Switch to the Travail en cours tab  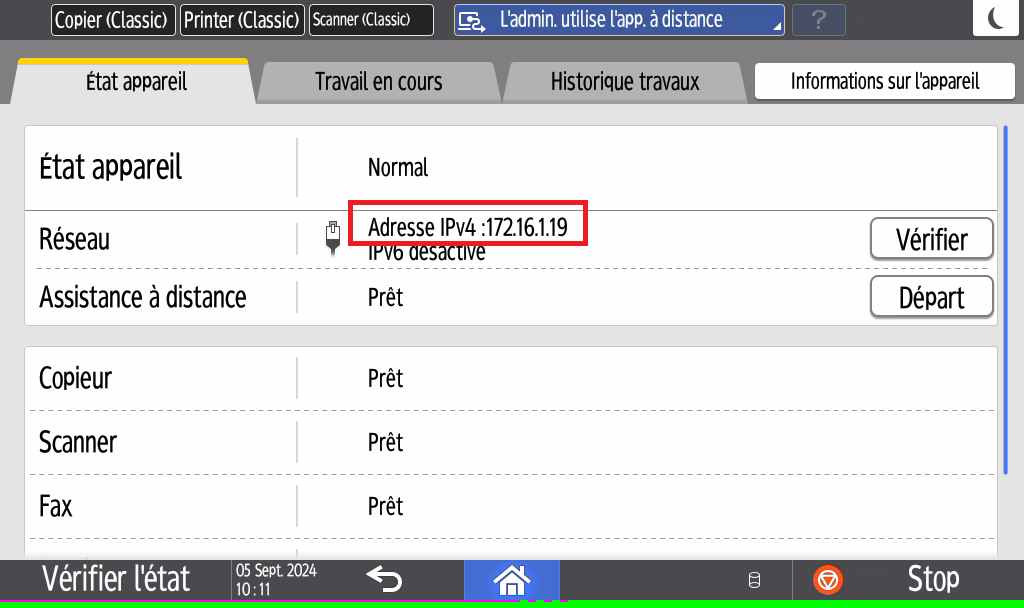click(378, 82)
